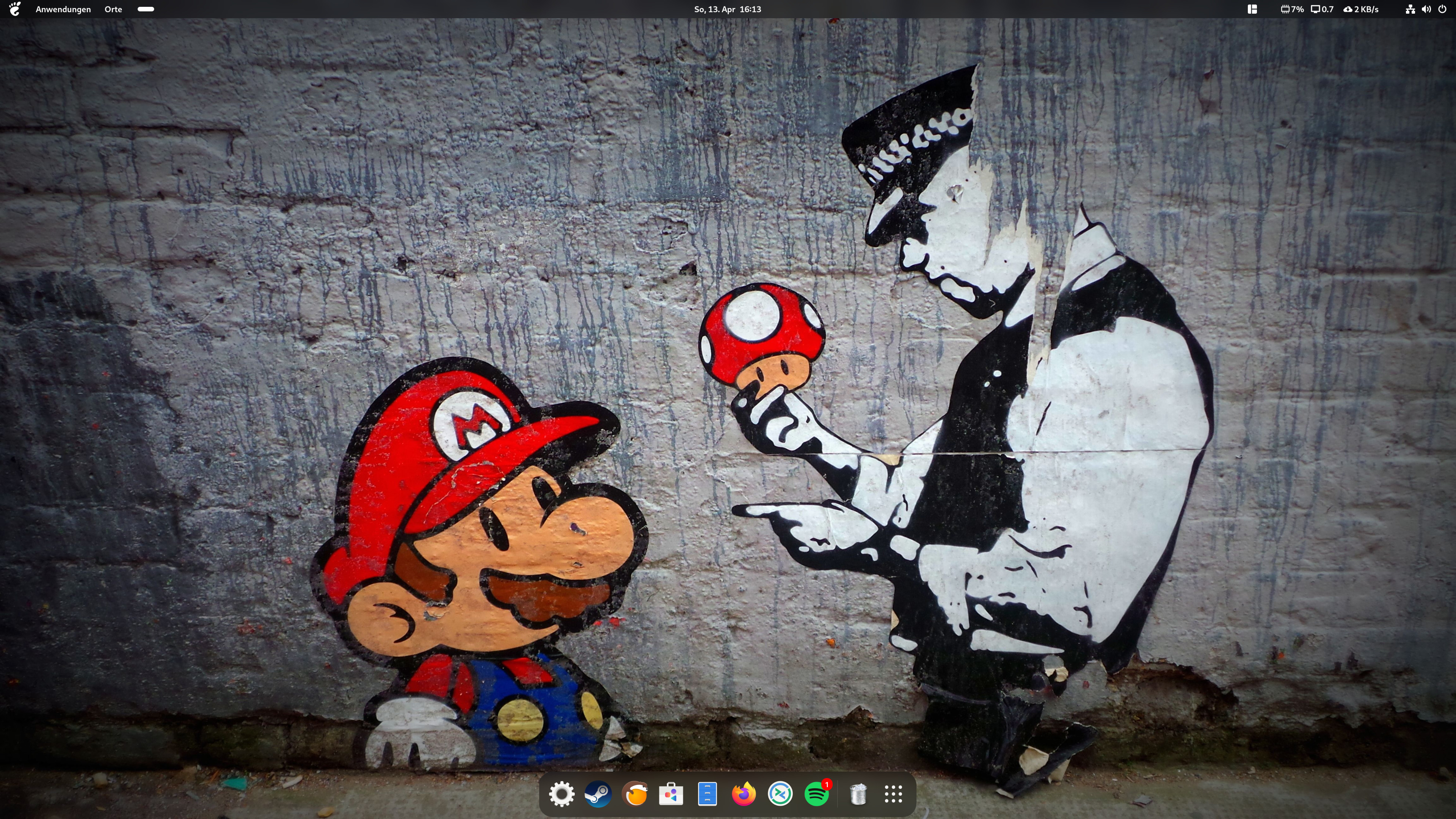Open Spotify with notification badge
The image size is (1456, 819).
(817, 794)
